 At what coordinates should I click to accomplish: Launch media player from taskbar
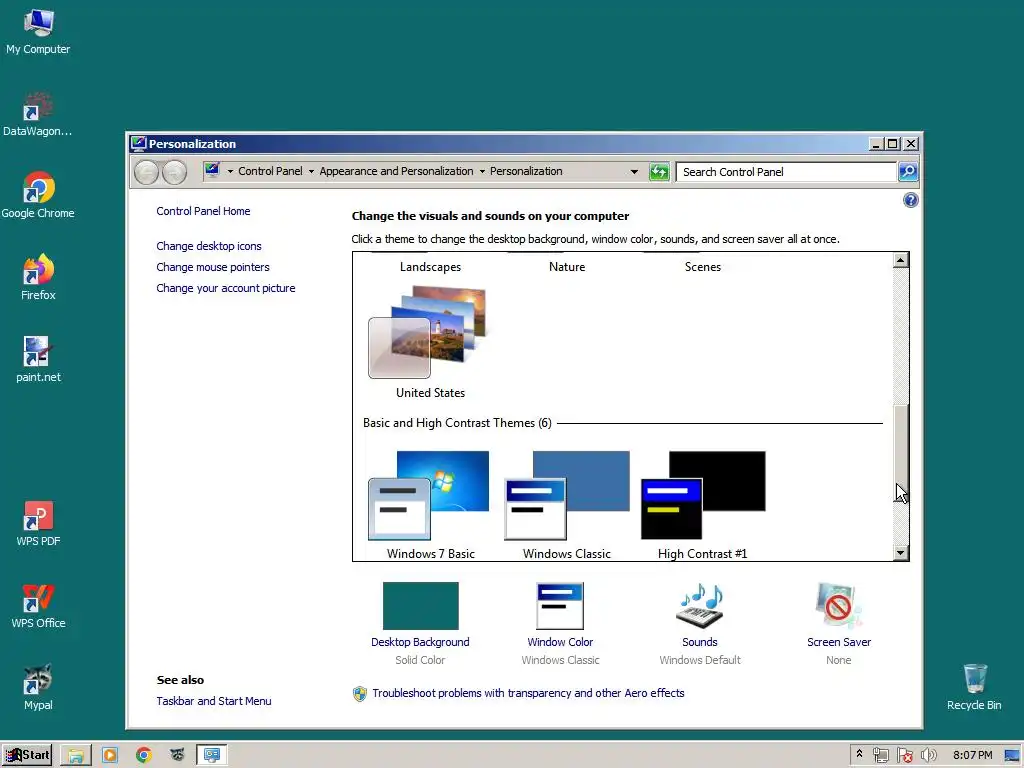pos(110,755)
